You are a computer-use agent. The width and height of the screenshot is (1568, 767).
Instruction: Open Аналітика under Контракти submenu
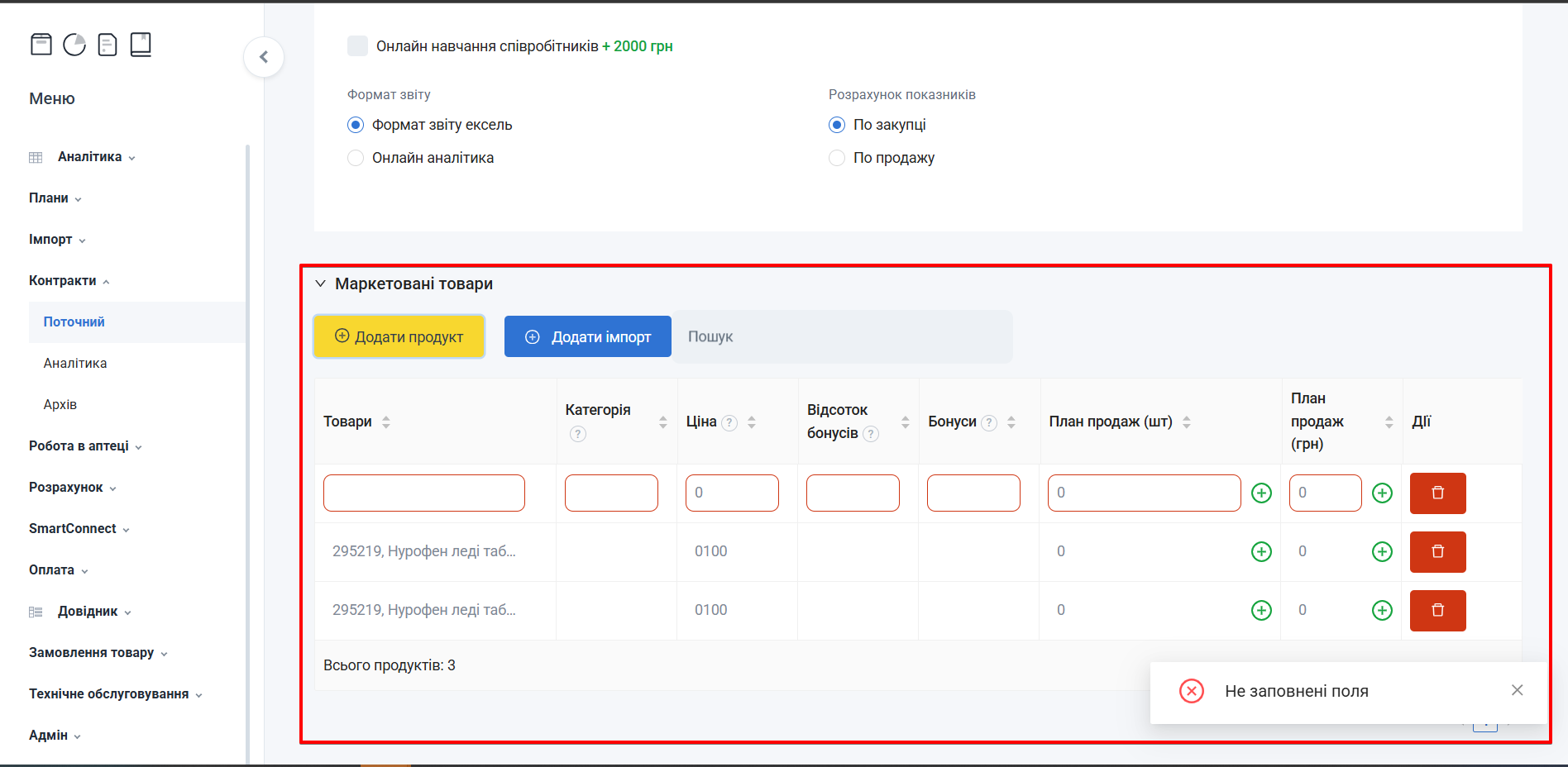pyautogui.click(x=75, y=364)
